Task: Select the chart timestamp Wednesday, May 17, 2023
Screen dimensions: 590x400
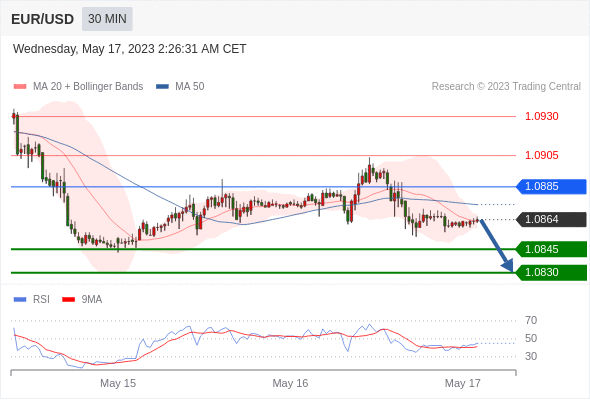Action: tap(129, 49)
